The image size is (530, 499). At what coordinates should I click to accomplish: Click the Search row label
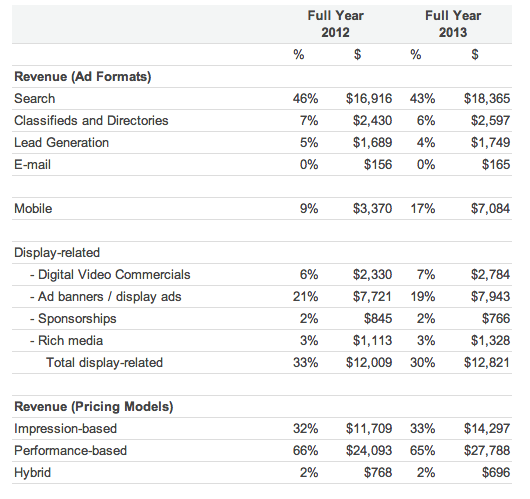pos(34,99)
